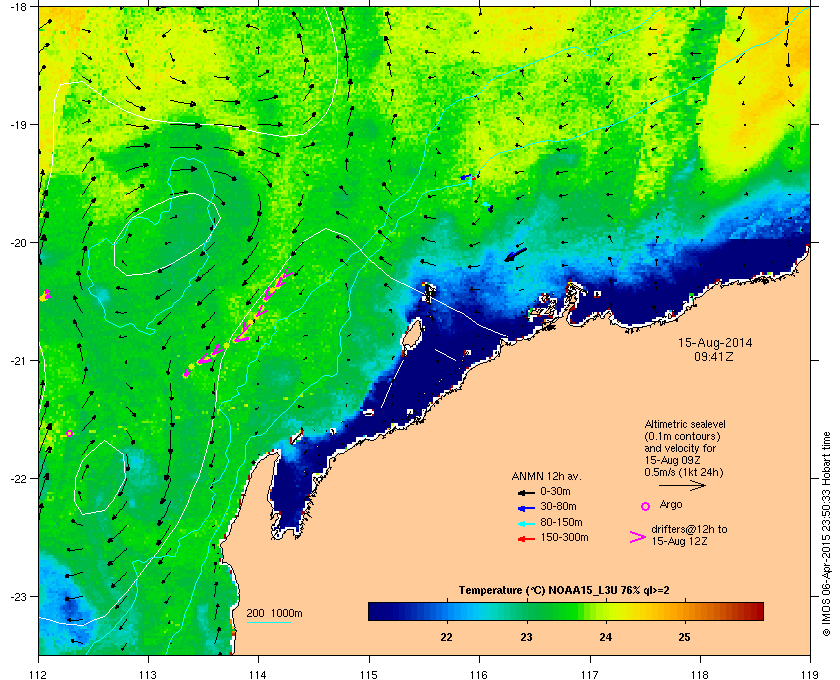Click the longitude axis label 117
The height and width of the screenshot is (680, 840).
(x=590, y=675)
